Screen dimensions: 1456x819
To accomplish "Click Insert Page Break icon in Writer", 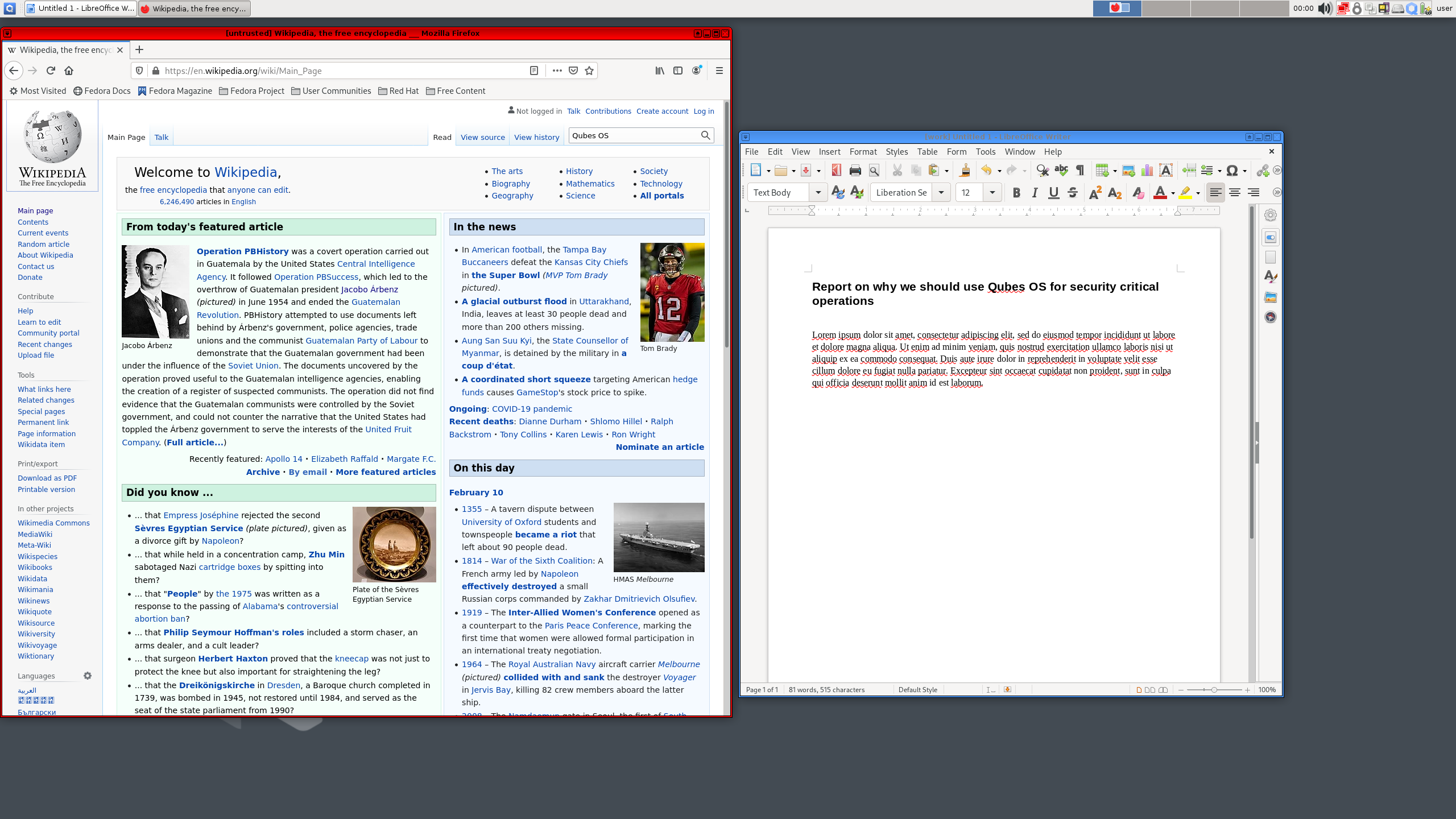I will click(1189, 170).
